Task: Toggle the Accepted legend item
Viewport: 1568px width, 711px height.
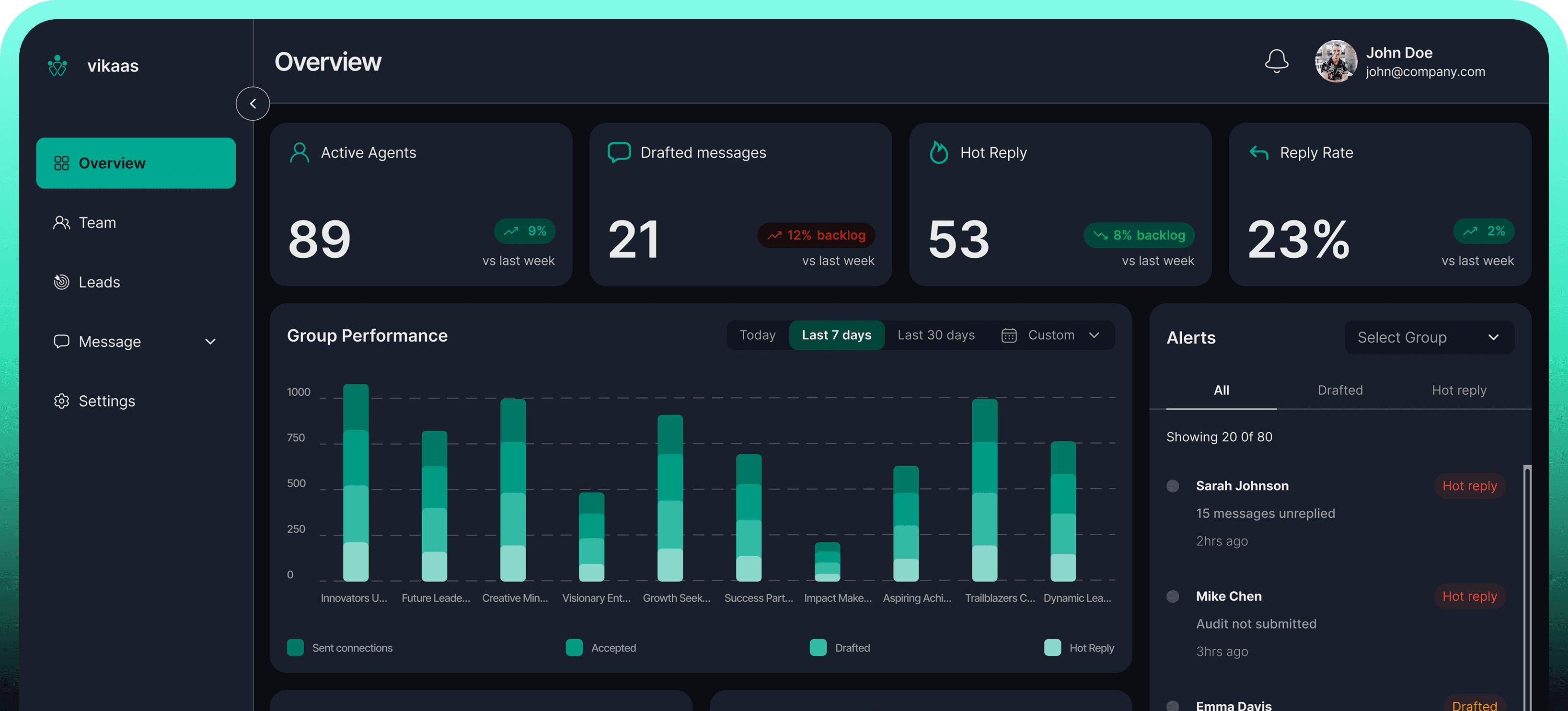Action: click(x=574, y=648)
